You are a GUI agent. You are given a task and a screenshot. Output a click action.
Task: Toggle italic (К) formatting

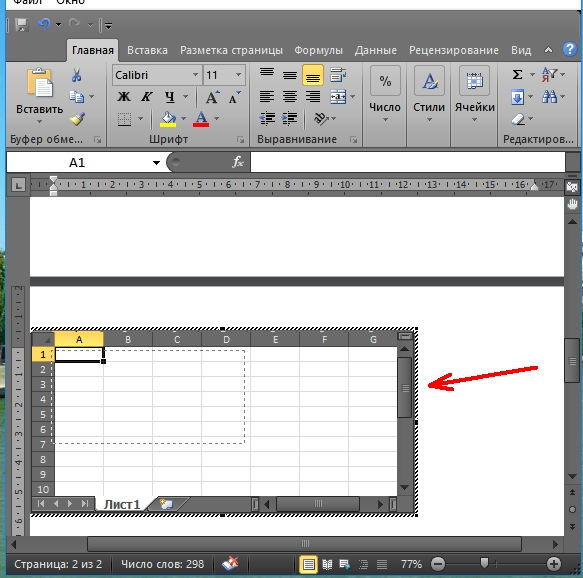point(147,97)
